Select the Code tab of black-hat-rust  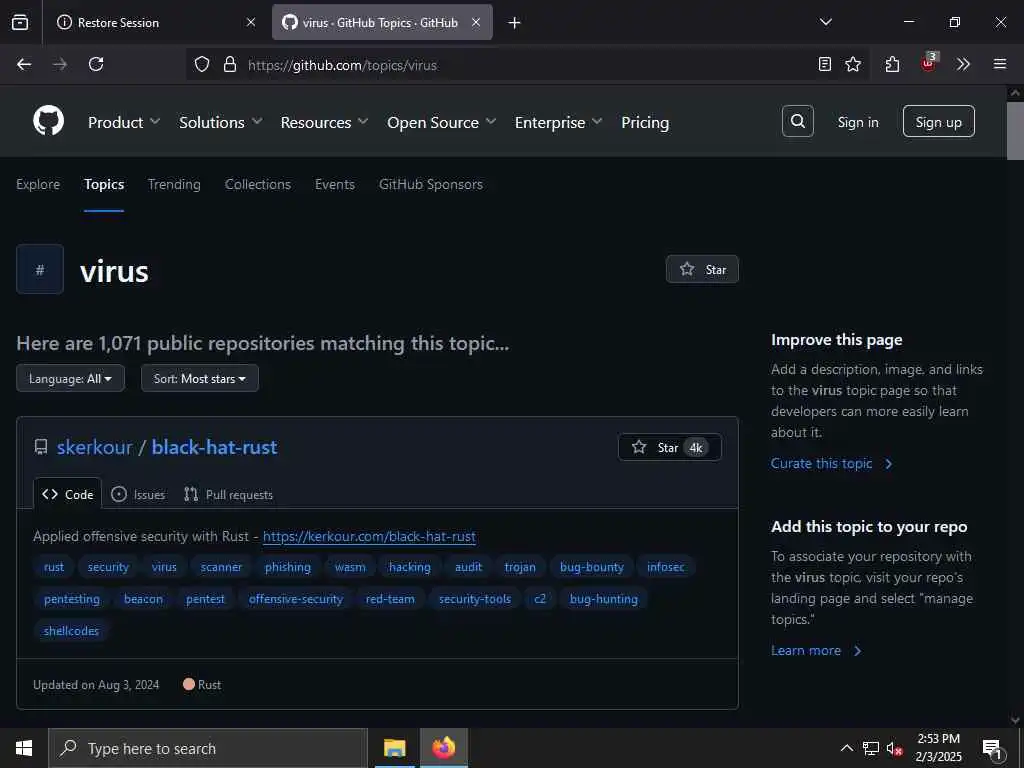68,494
